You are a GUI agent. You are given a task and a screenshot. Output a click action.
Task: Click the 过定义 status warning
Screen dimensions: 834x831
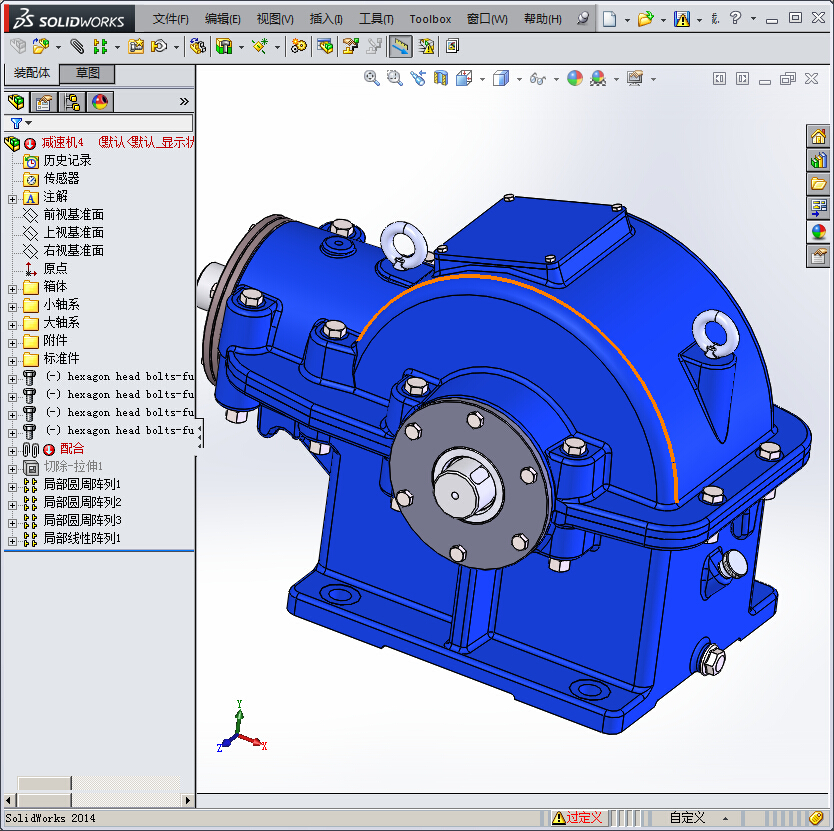(x=577, y=818)
